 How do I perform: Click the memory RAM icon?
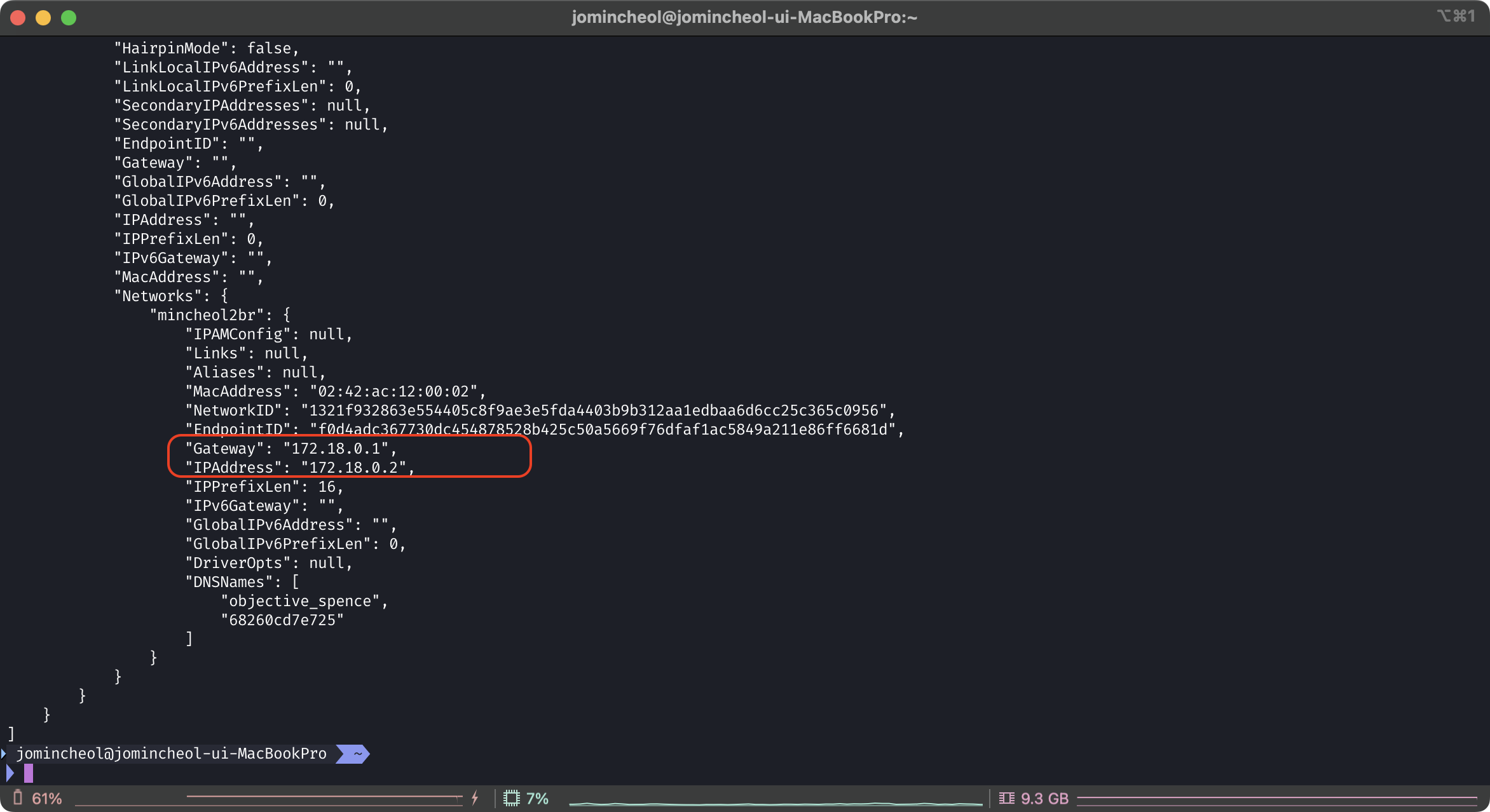[x=1007, y=798]
